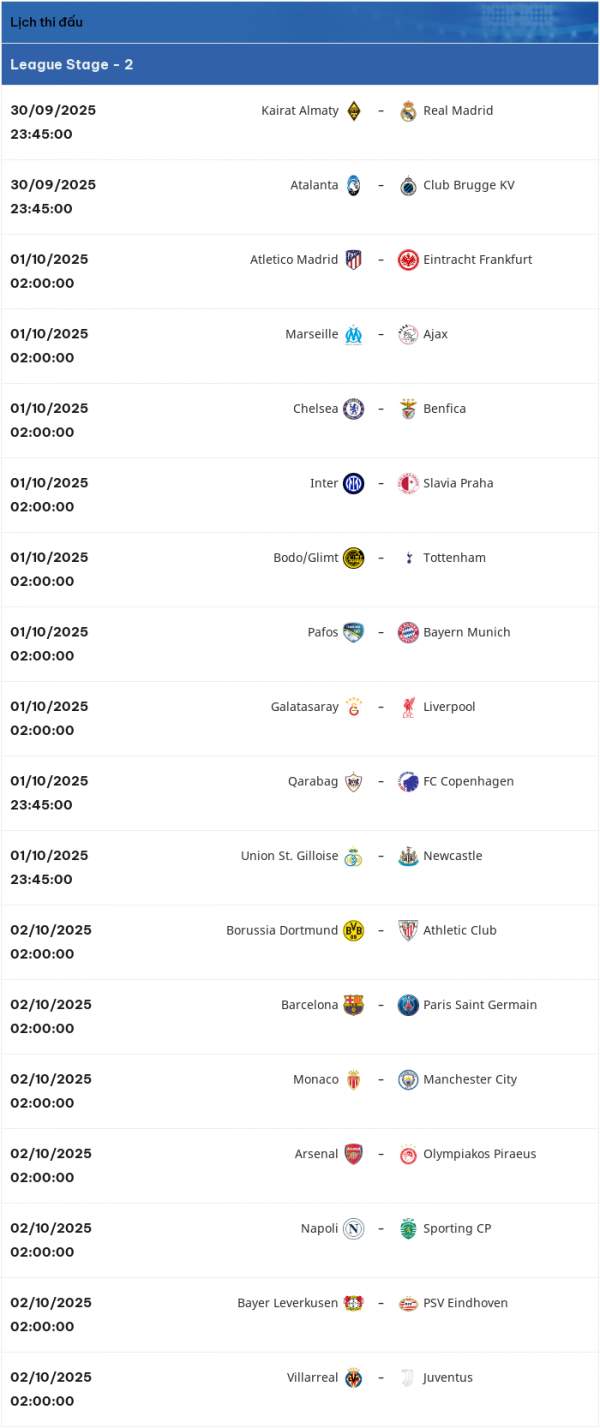Click the Atletico Madrid crest icon

coord(353,260)
